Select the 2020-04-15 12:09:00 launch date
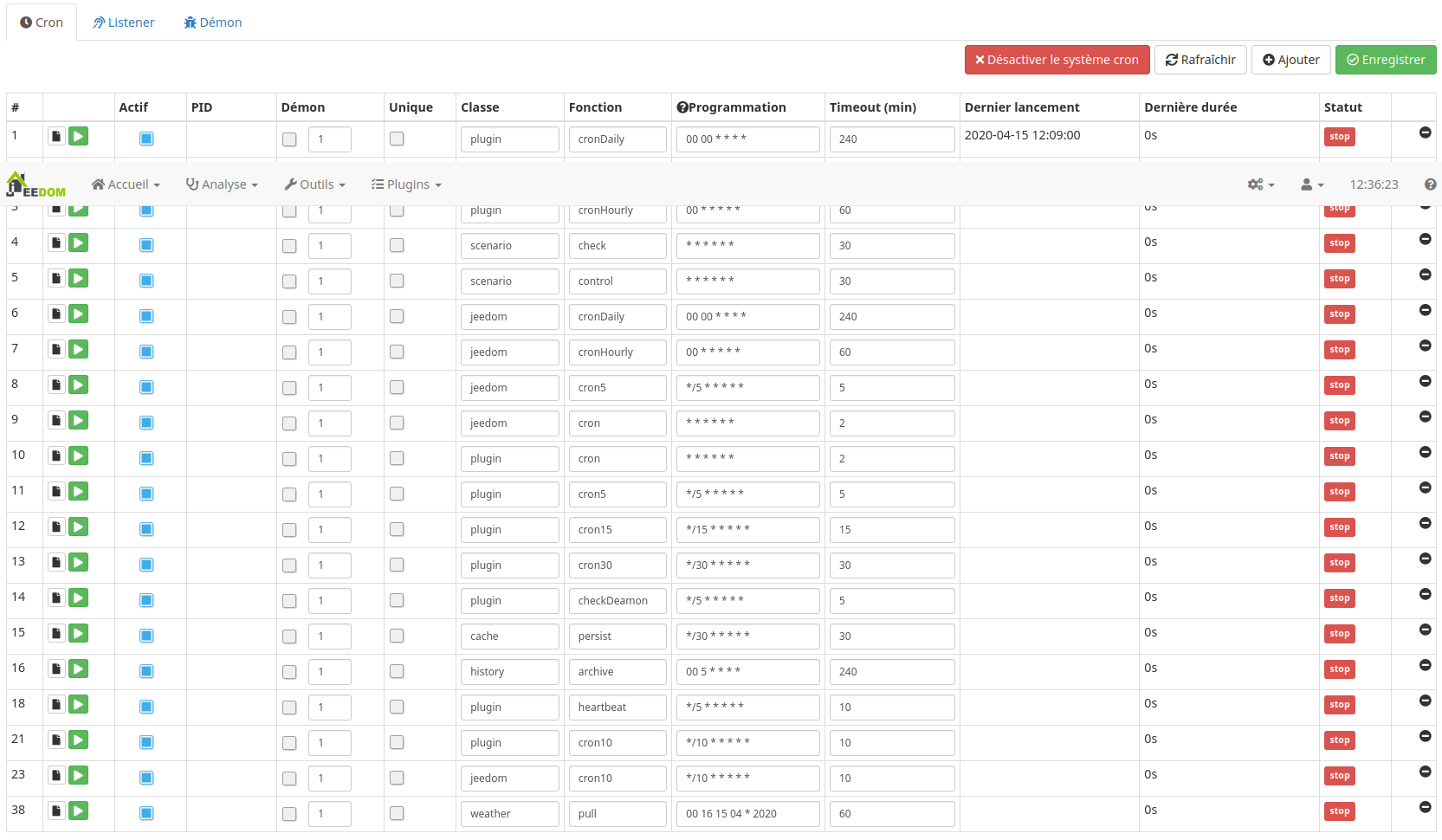The height and width of the screenshot is (840, 1442). click(1022, 135)
